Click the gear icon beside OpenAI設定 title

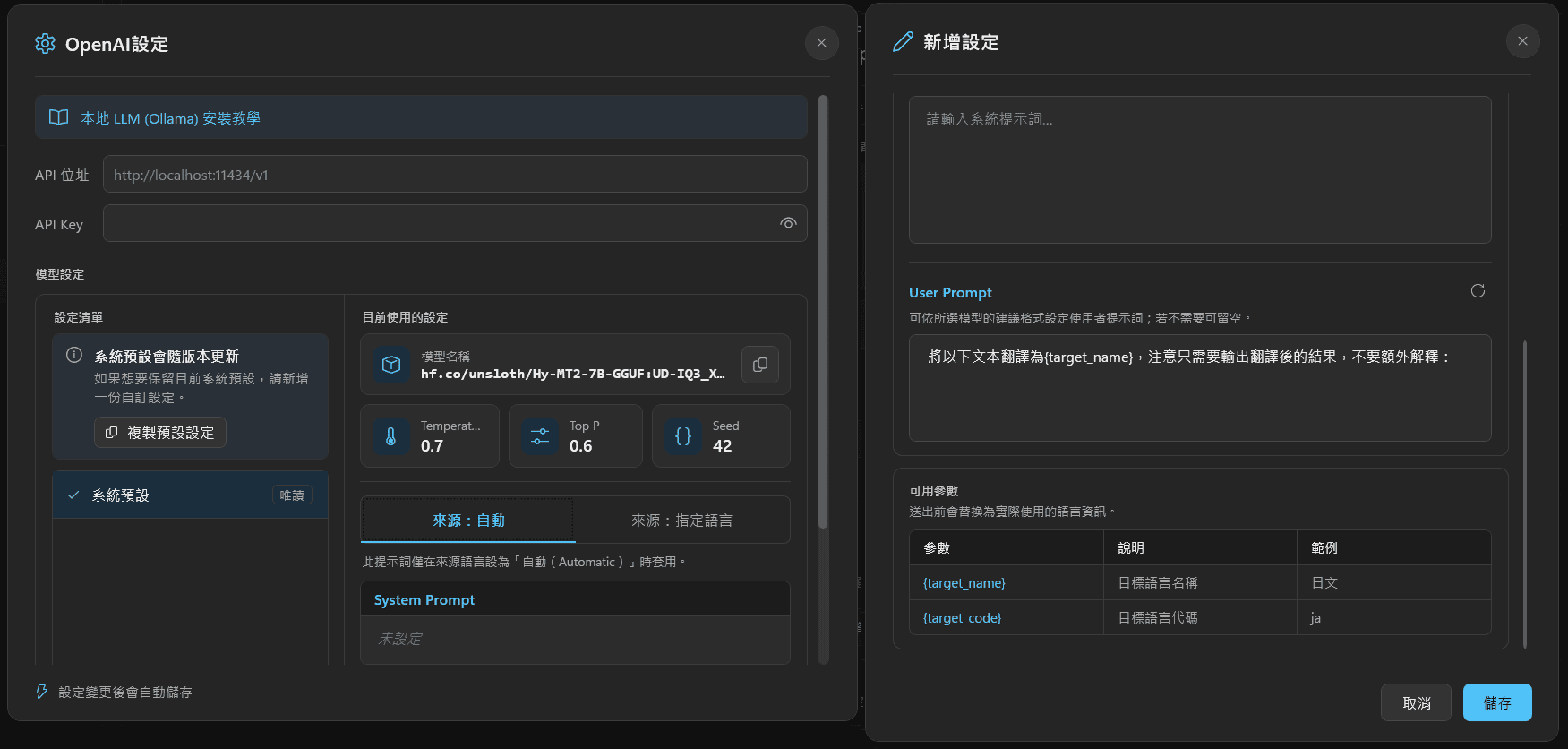coord(45,43)
